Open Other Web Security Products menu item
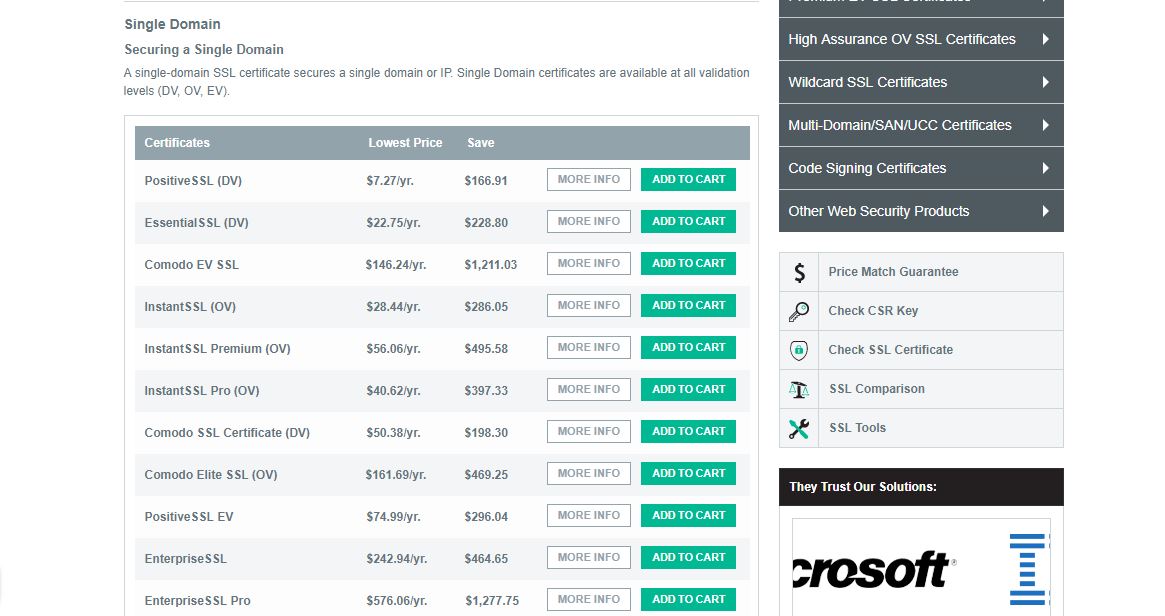 921,212
